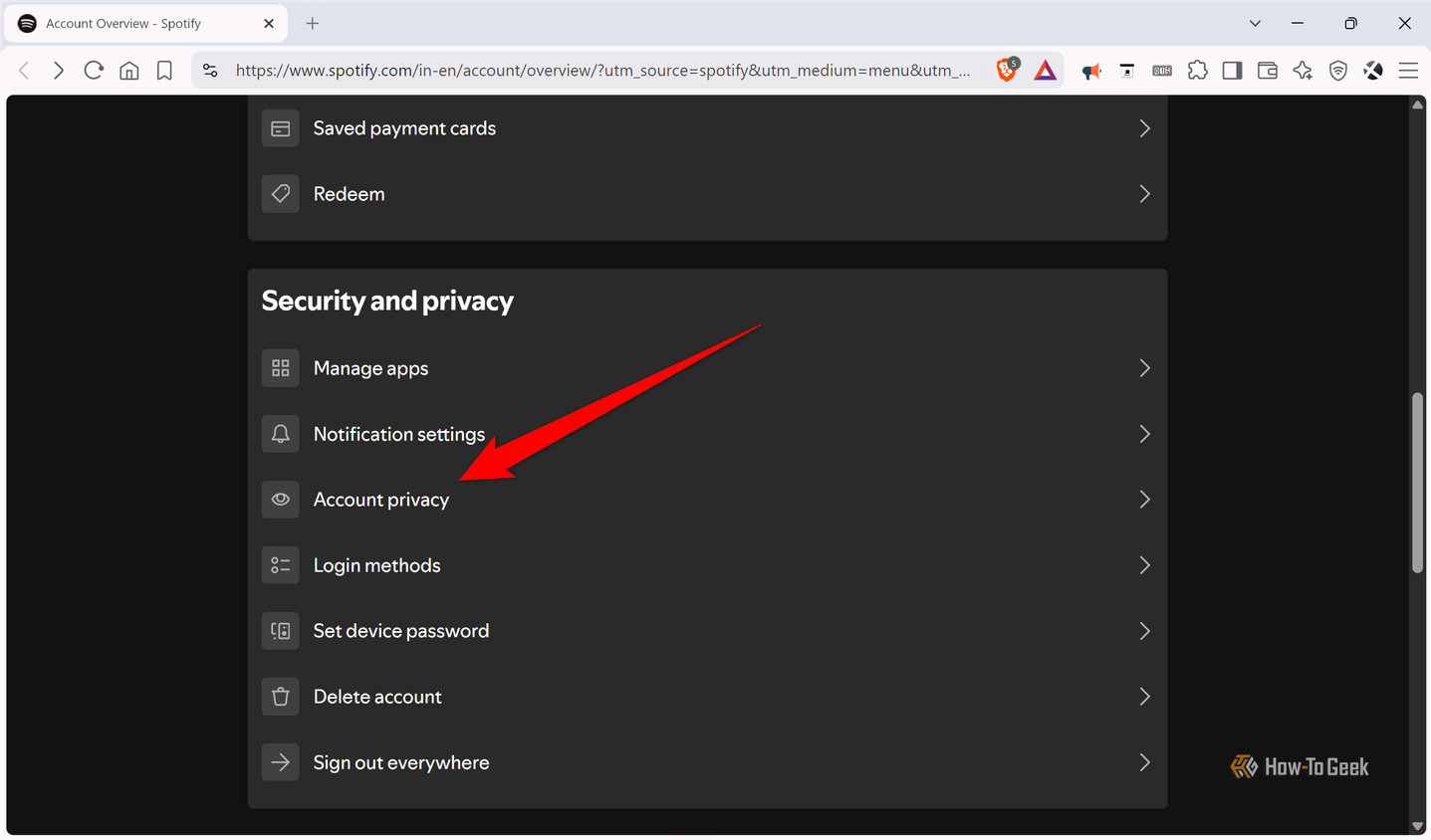Close the Account Overview tab
This screenshot has height=840, width=1431.
[x=269, y=23]
